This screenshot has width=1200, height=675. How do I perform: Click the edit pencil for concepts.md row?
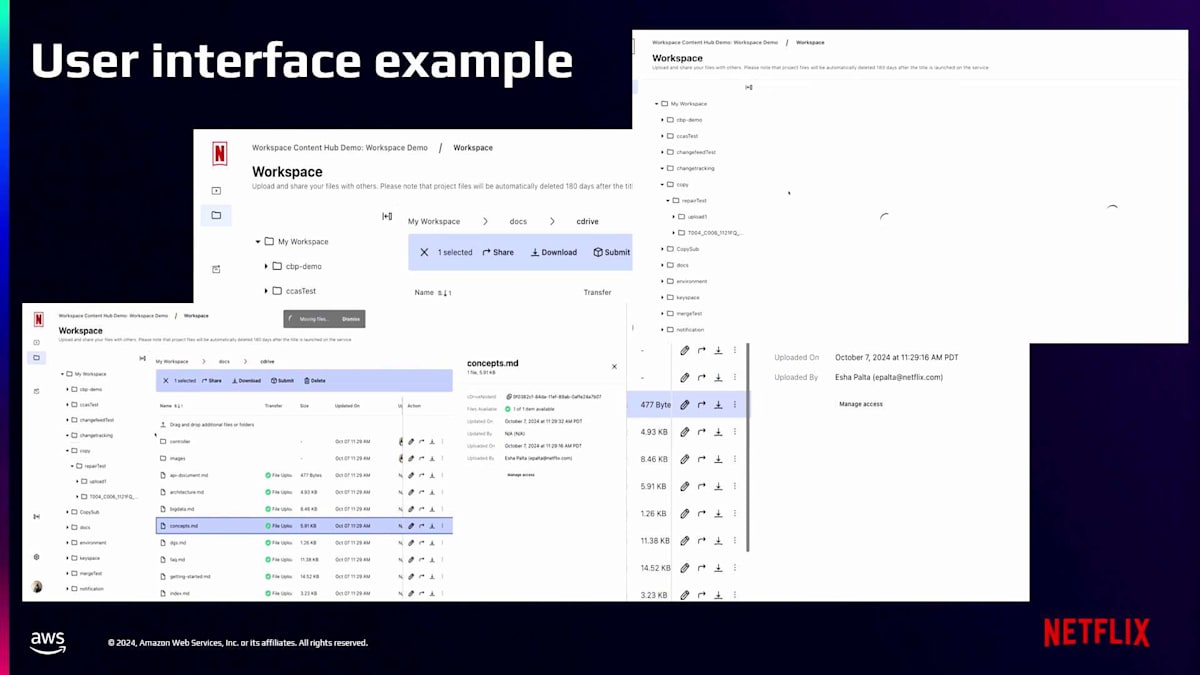point(411,525)
